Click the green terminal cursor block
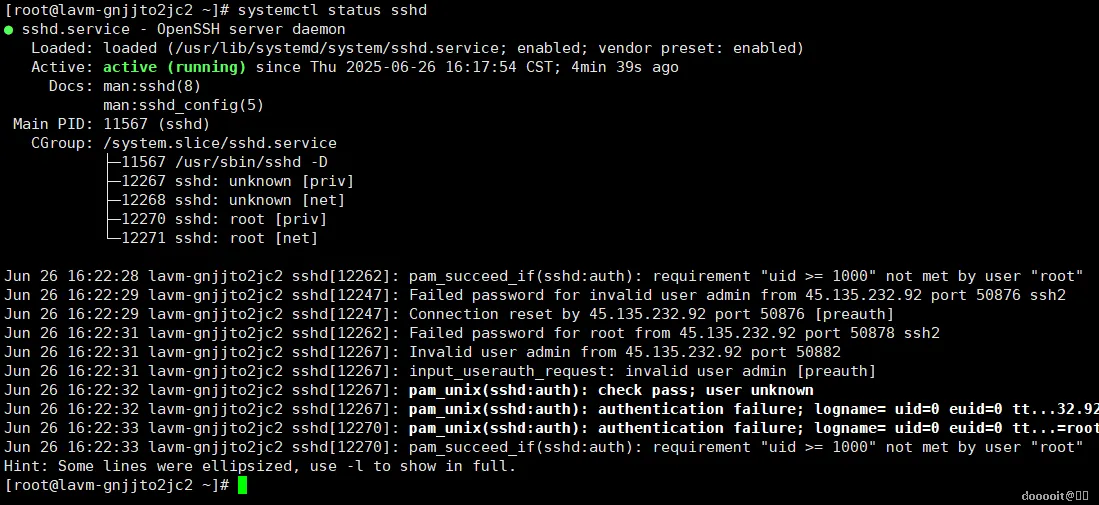 pyautogui.click(x=243, y=485)
